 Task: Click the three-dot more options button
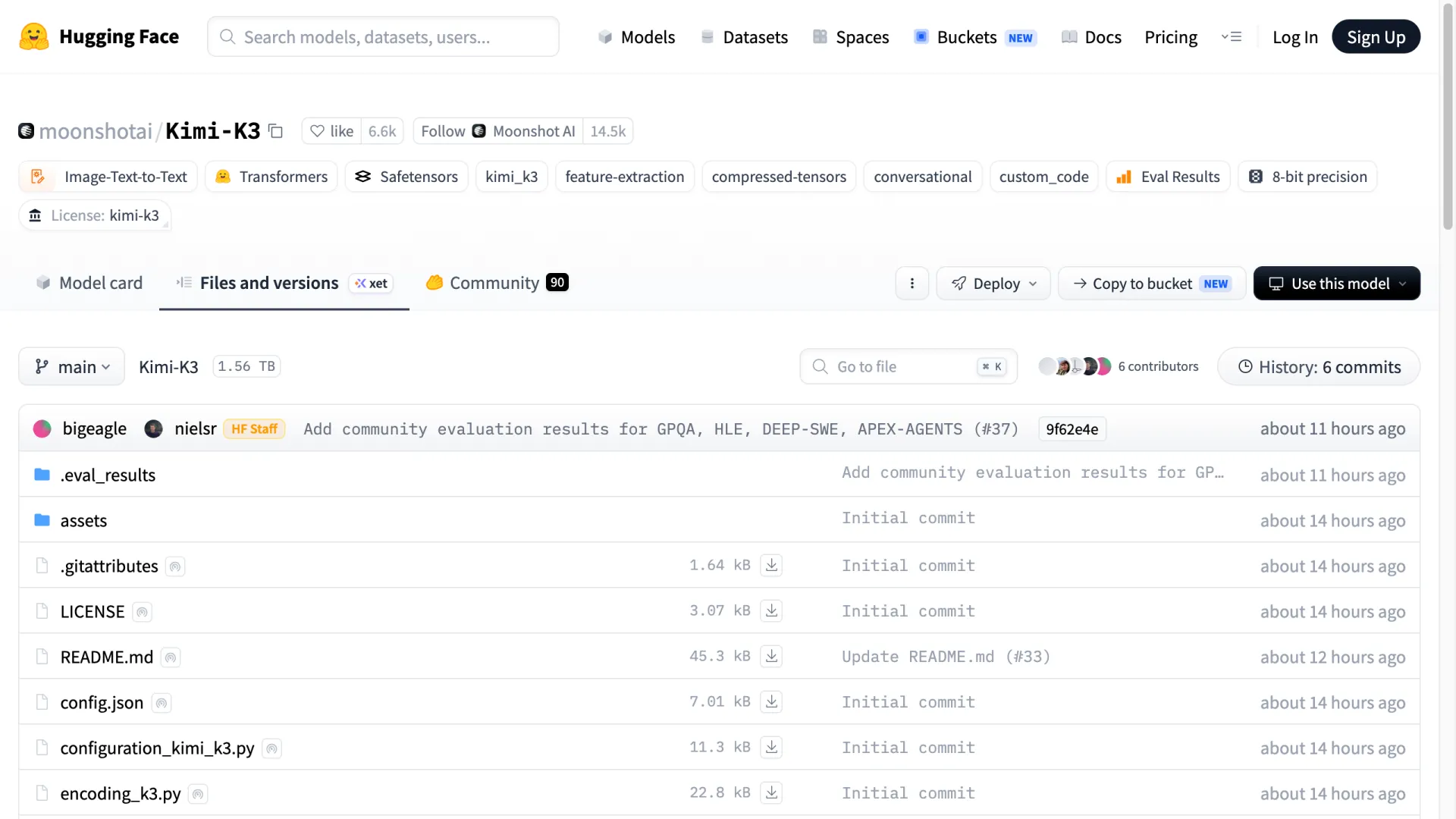[912, 283]
